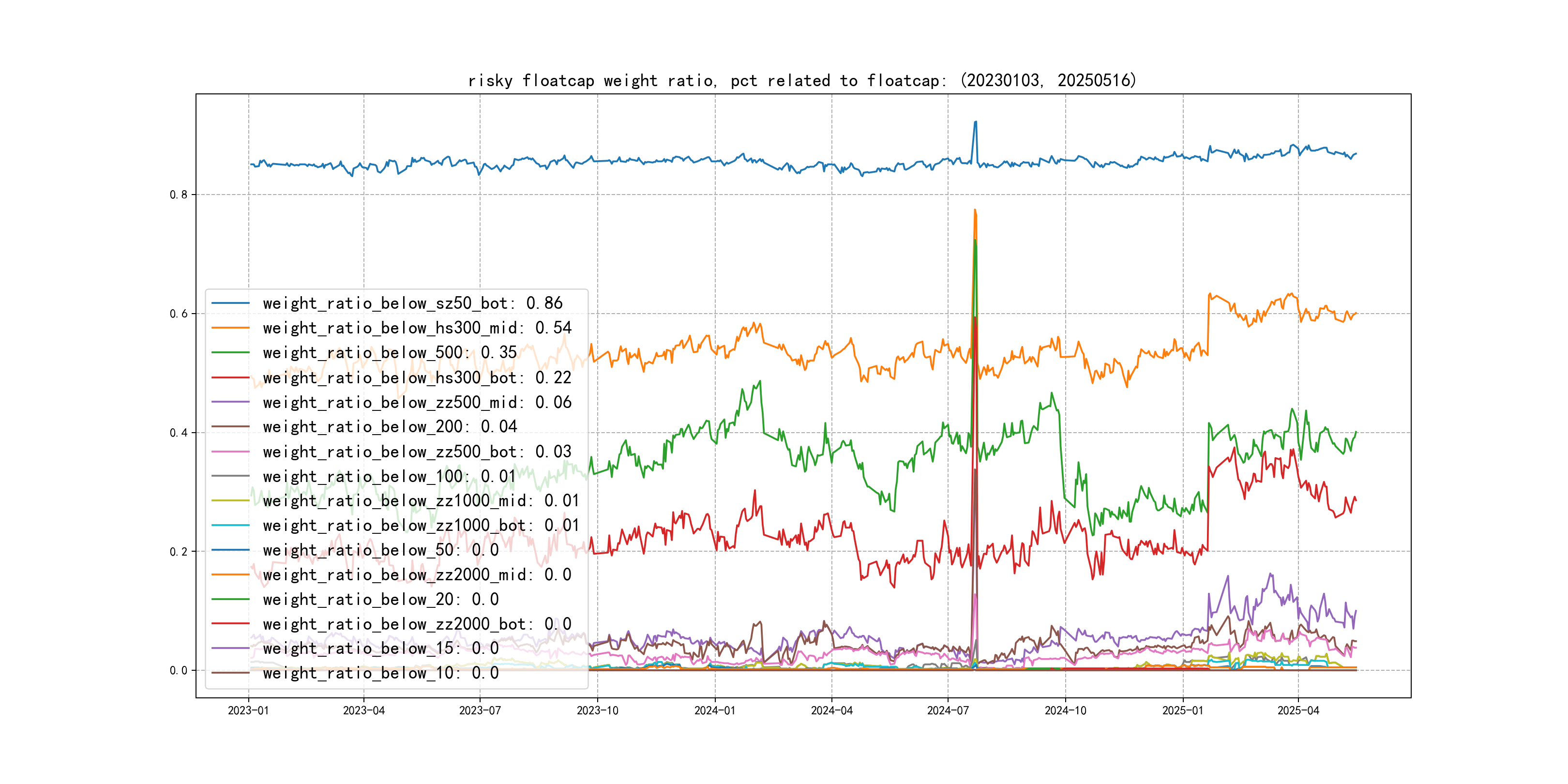Select the weight_ratio_below_10 legend entry
This screenshot has width=1568, height=784.
click(x=380, y=673)
